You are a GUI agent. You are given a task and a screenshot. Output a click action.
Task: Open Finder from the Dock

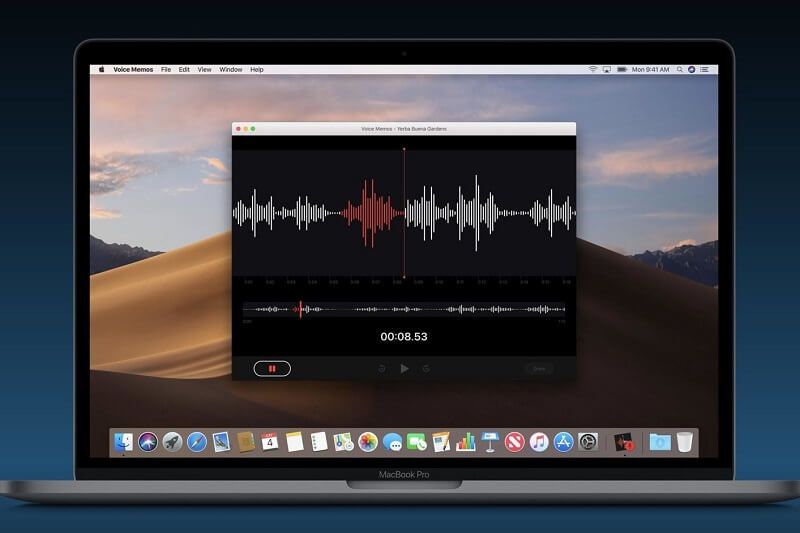coord(123,442)
